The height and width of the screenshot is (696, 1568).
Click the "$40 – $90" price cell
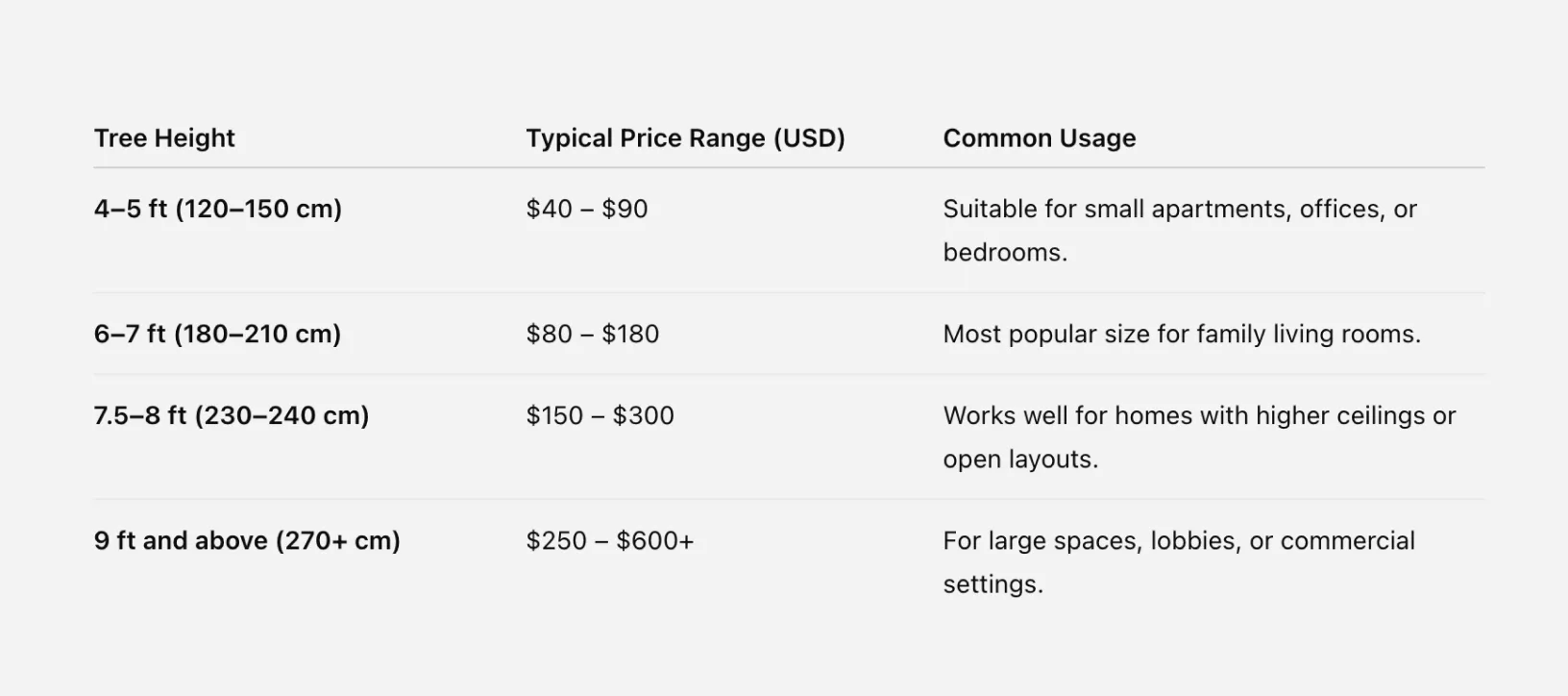tap(587, 210)
